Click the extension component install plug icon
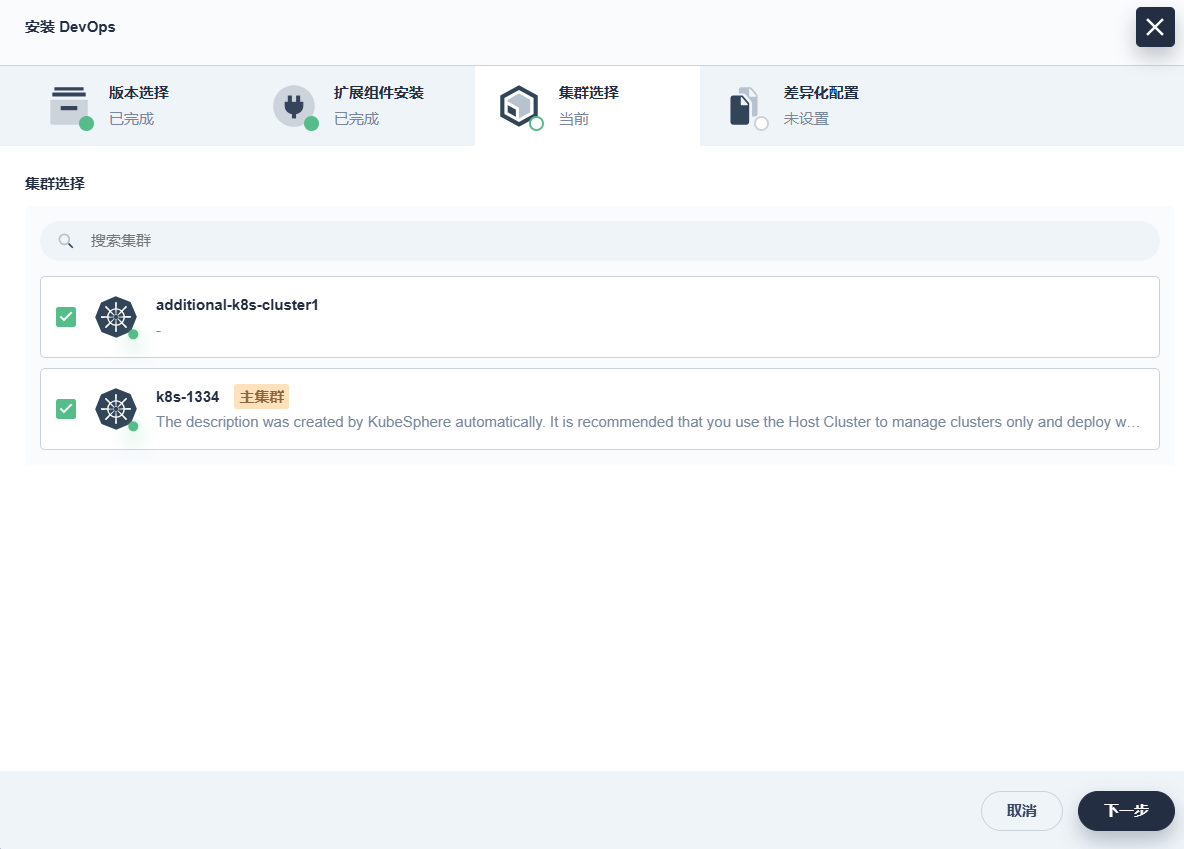The image size is (1184, 849). [294, 106]
